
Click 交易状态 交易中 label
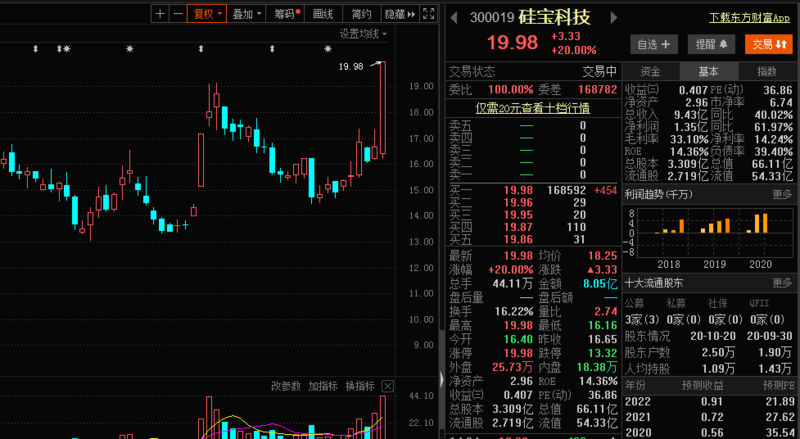pos(533,71)
